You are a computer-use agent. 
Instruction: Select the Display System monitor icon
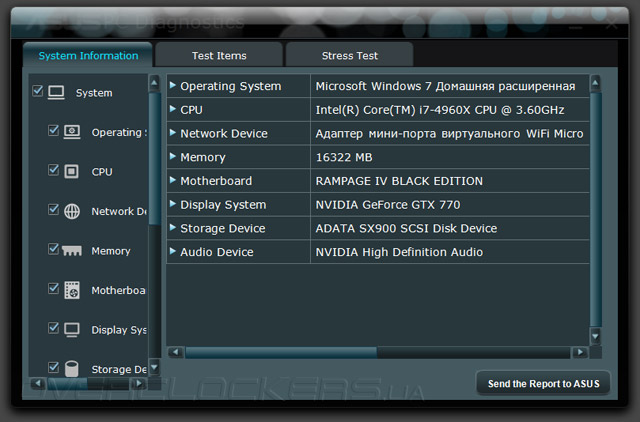[x=72, y=329]
